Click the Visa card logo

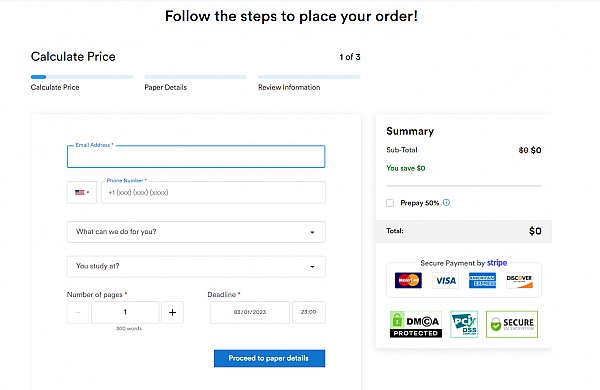click(x=445, y=281)
